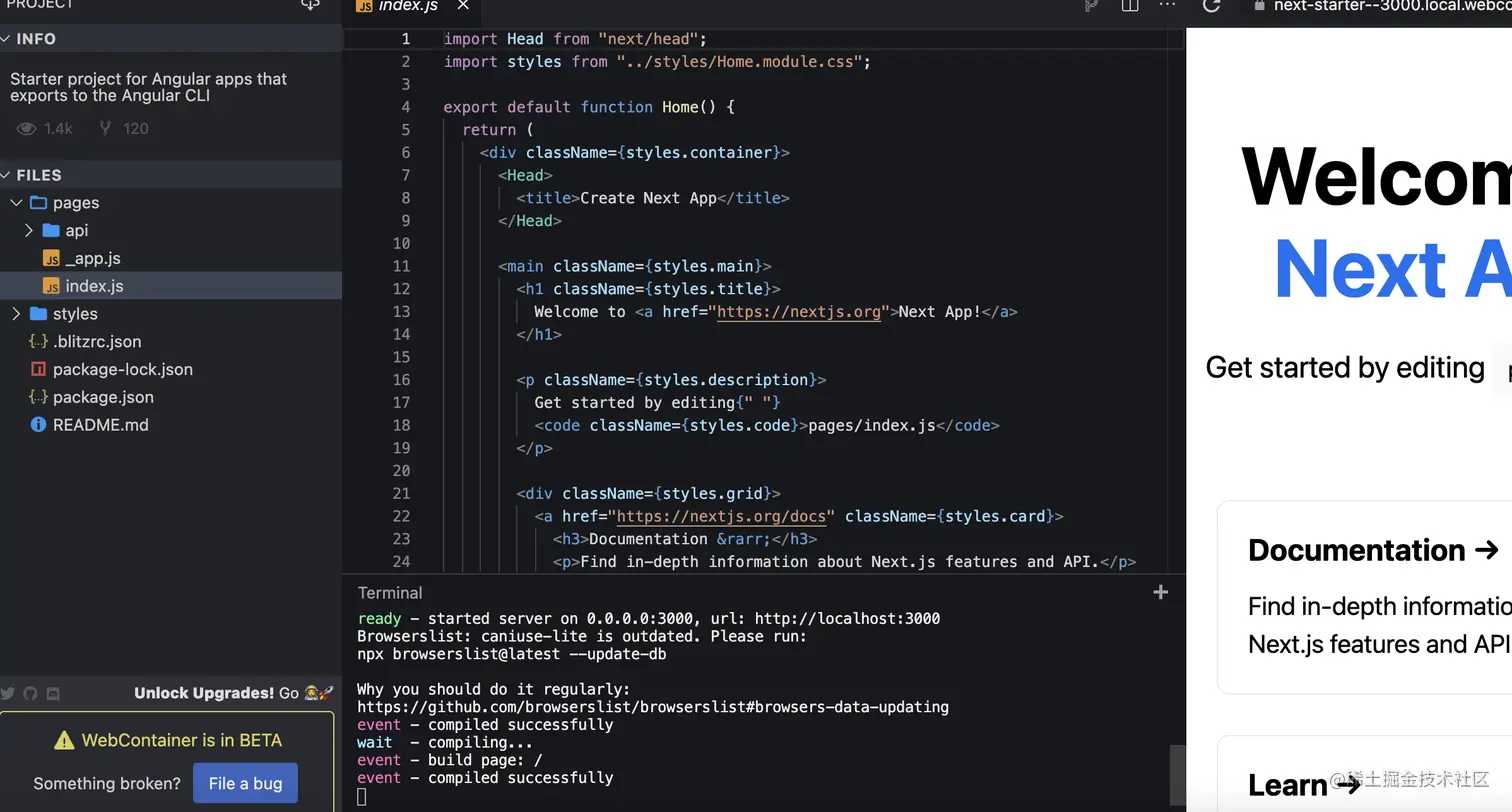Click the styles folder icon
The image size is (1512, 812).
click(x=39, y=313)
